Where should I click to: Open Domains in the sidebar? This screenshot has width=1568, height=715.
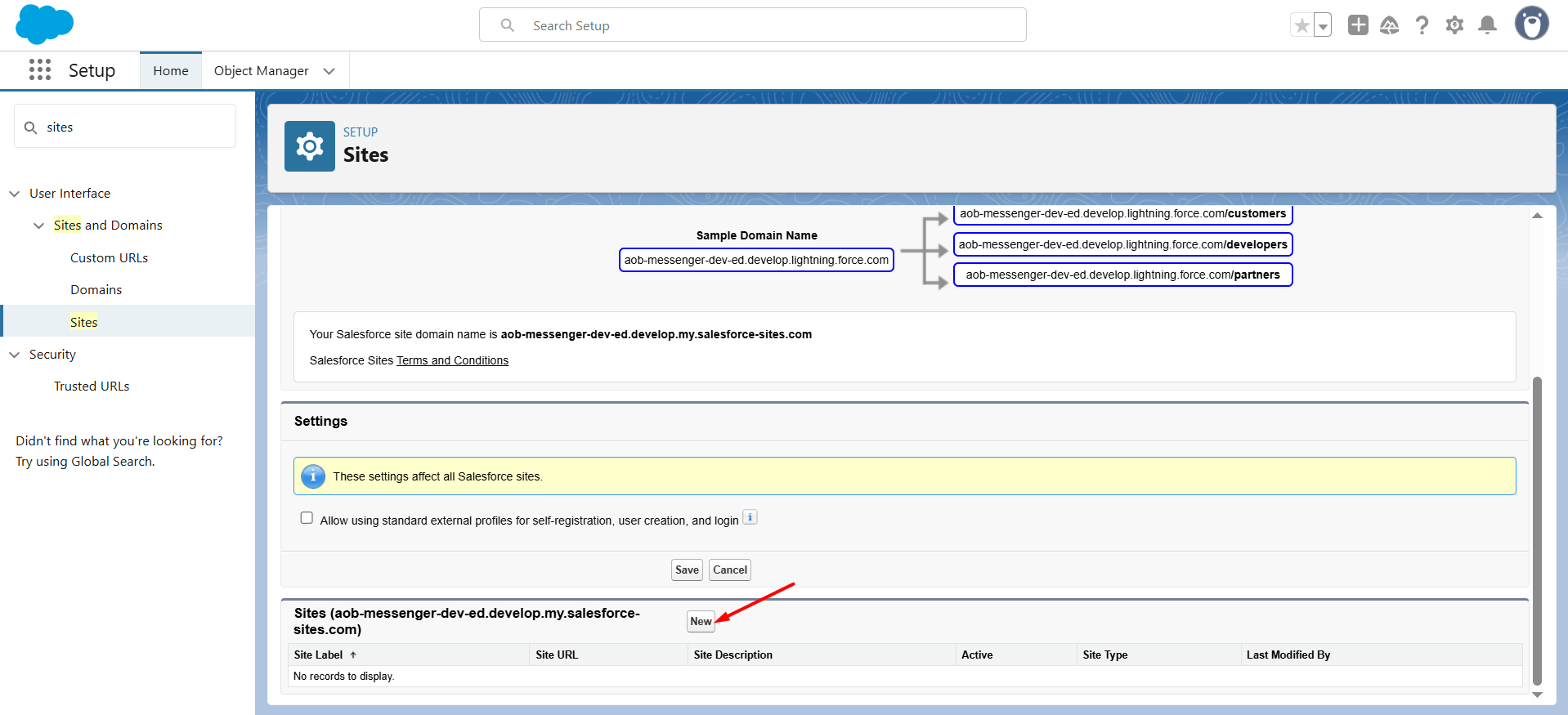pos(96,289)
